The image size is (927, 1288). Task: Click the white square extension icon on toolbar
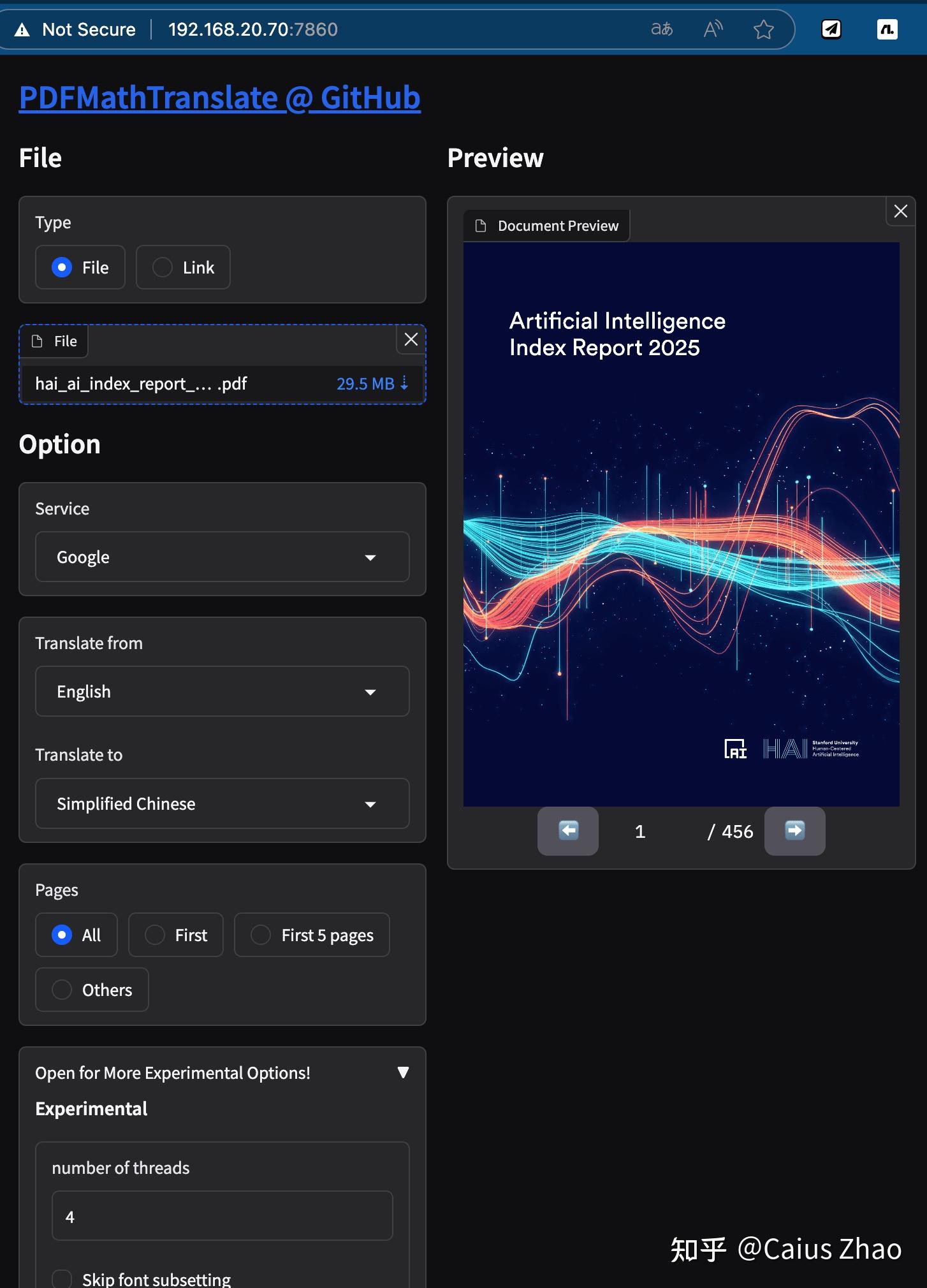[887, 29]
